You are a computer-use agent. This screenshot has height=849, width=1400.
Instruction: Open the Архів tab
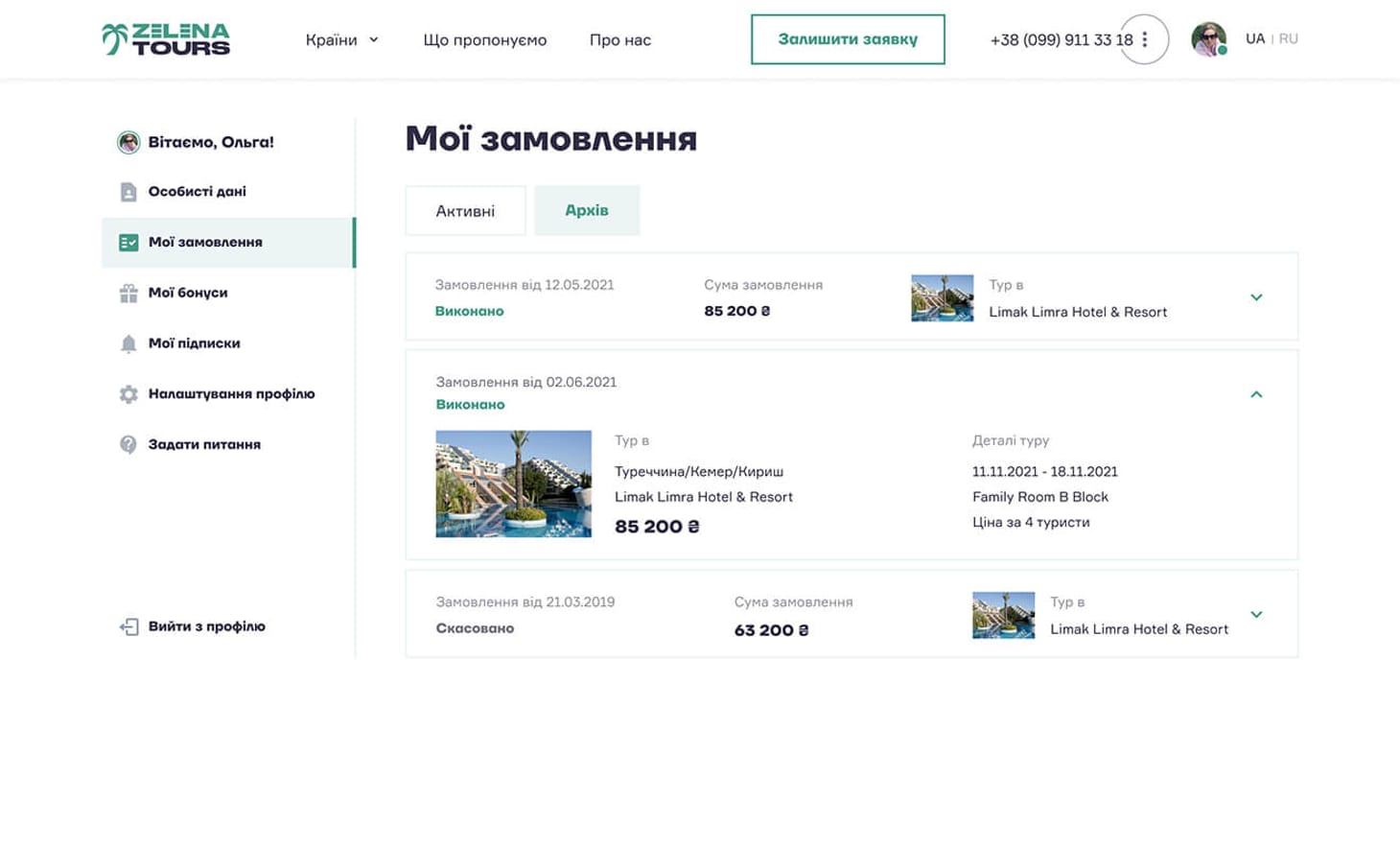(x=588, y=210)
